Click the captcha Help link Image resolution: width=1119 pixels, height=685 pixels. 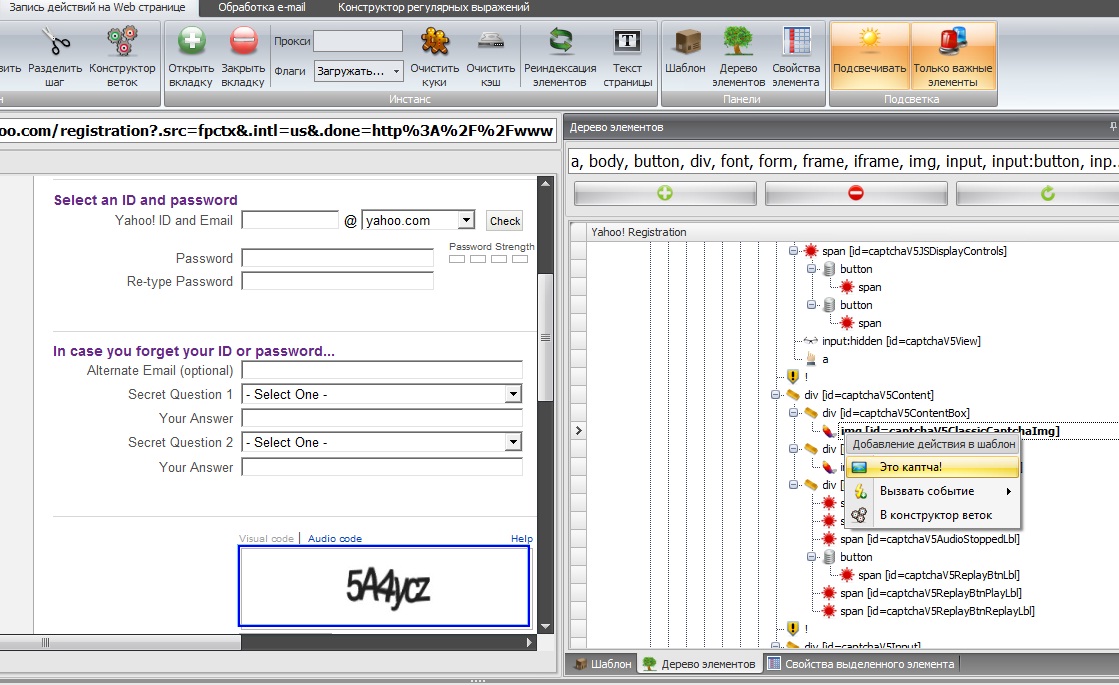[x=522, y=539]
